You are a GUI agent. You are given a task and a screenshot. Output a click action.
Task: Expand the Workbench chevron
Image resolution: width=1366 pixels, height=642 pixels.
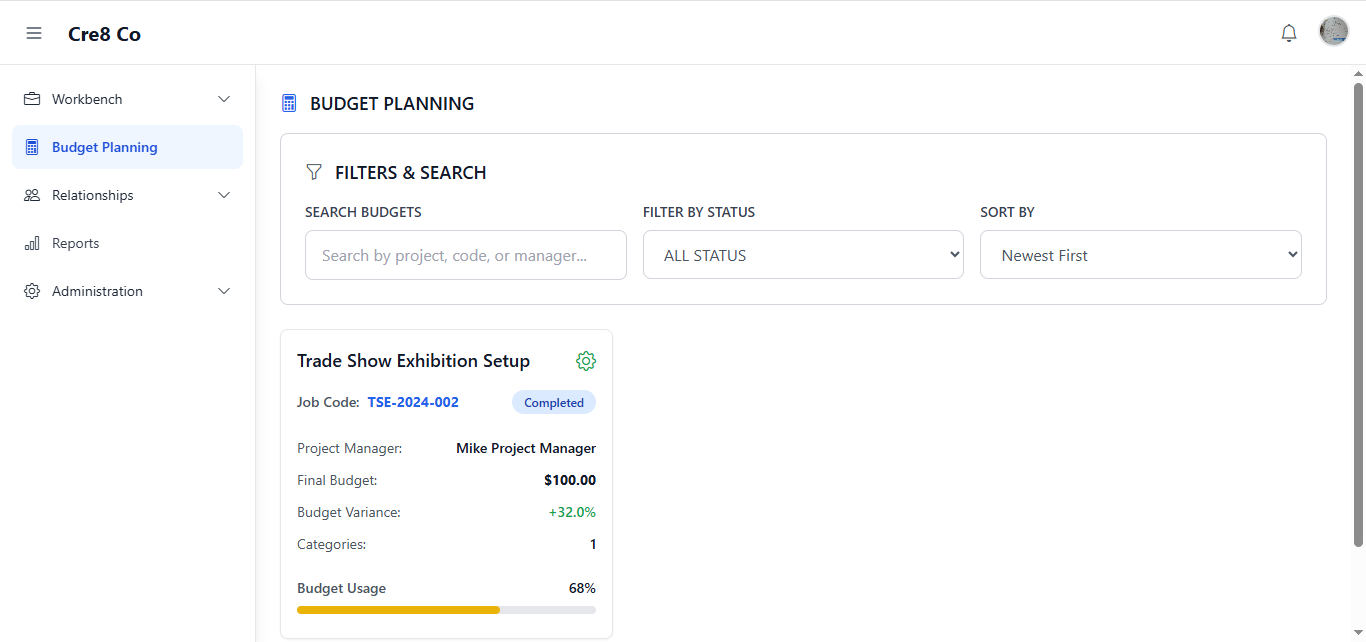click(224, 99)
